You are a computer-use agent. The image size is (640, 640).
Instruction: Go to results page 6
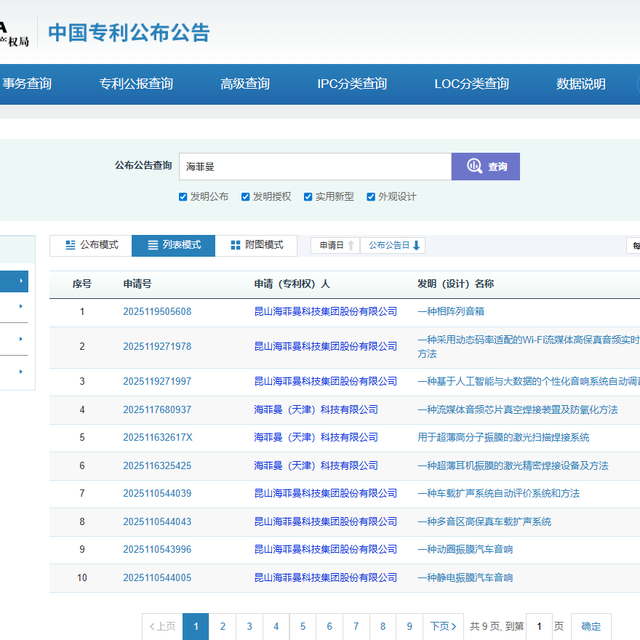point(329,627)
